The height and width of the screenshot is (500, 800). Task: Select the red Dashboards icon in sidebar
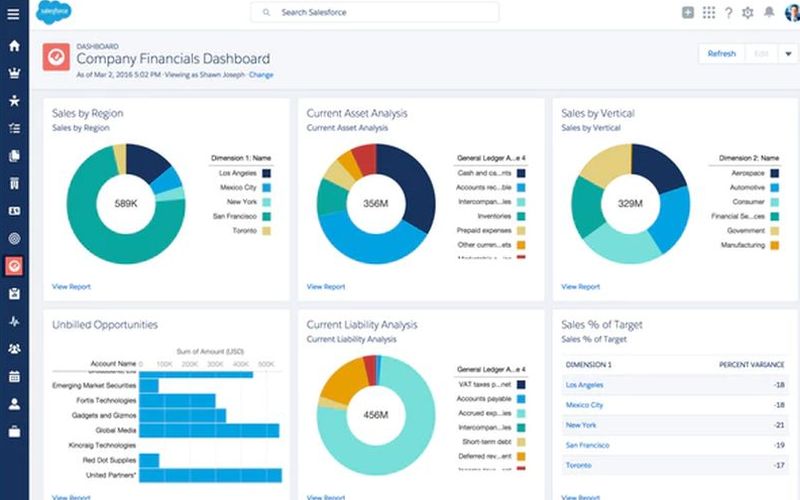14,266
